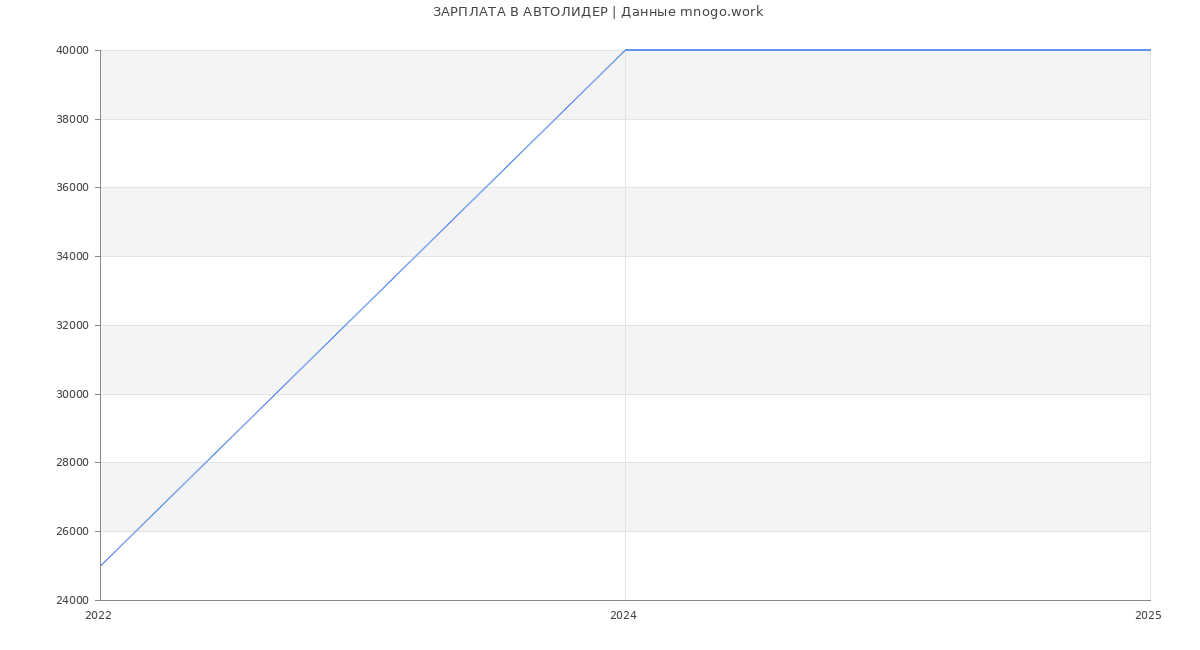Click the chart title text

tap(597, 12)
